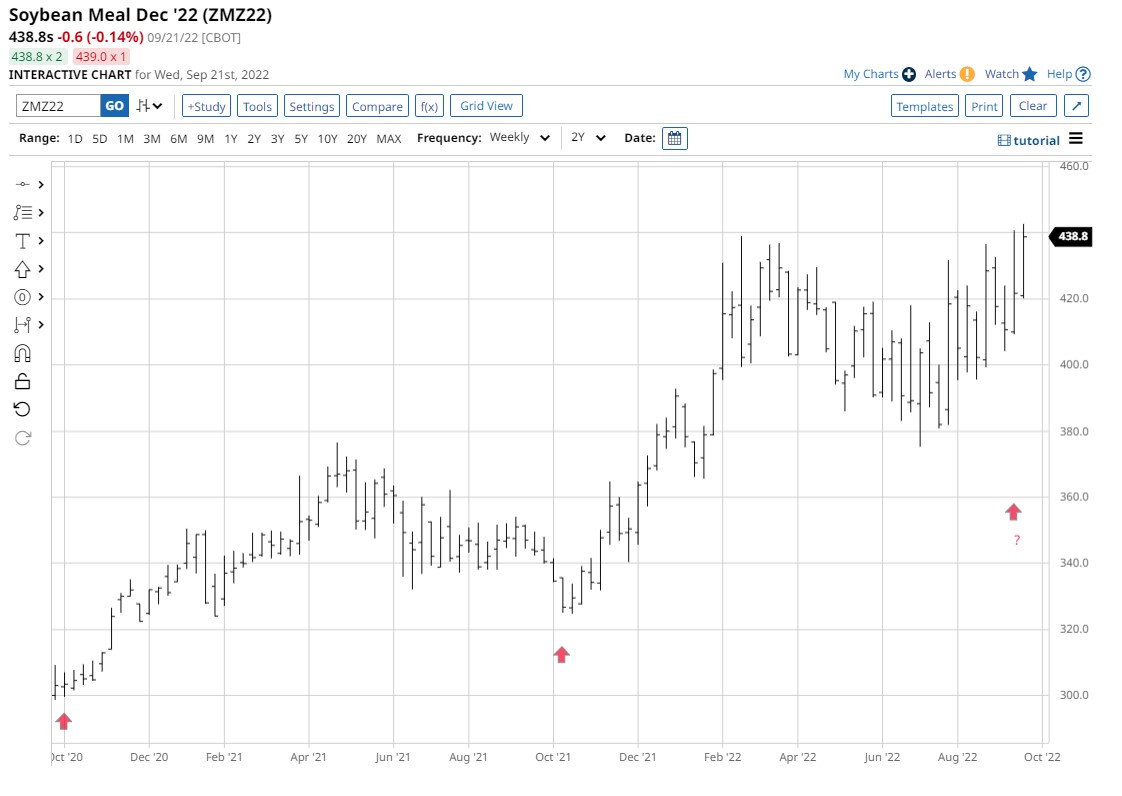Select the 5Y range
Image resolution: width=1122 pixels, height=796 pixels.
pyautogui.click(x=301, y=139)
